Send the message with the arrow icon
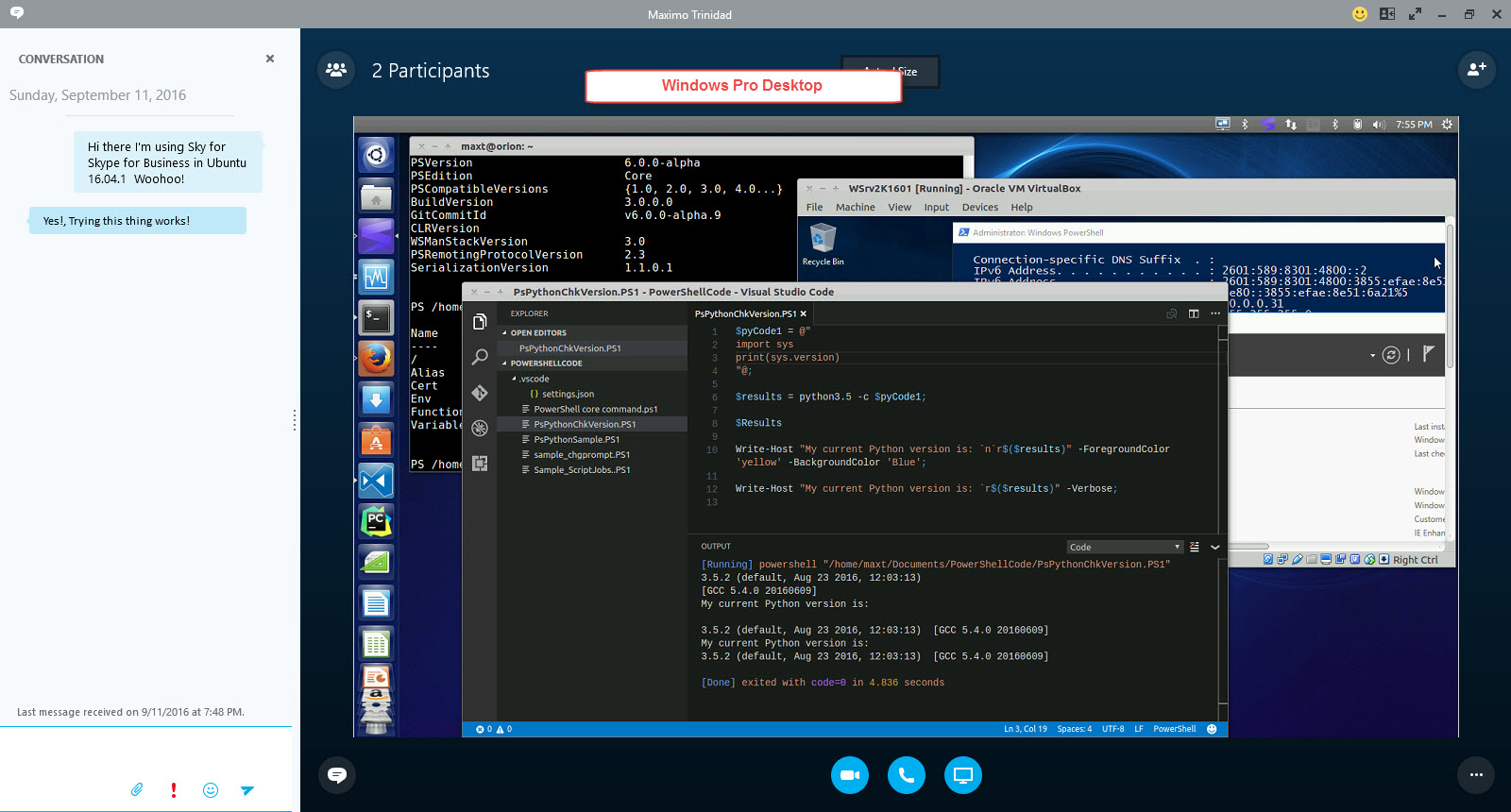This screenshot has height=812, width=1511. (247, 790)
